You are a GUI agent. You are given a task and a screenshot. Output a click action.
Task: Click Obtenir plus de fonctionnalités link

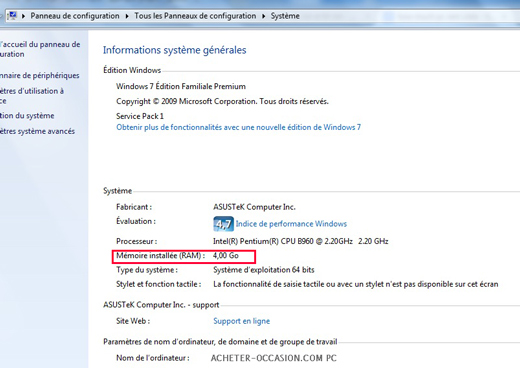238,127
